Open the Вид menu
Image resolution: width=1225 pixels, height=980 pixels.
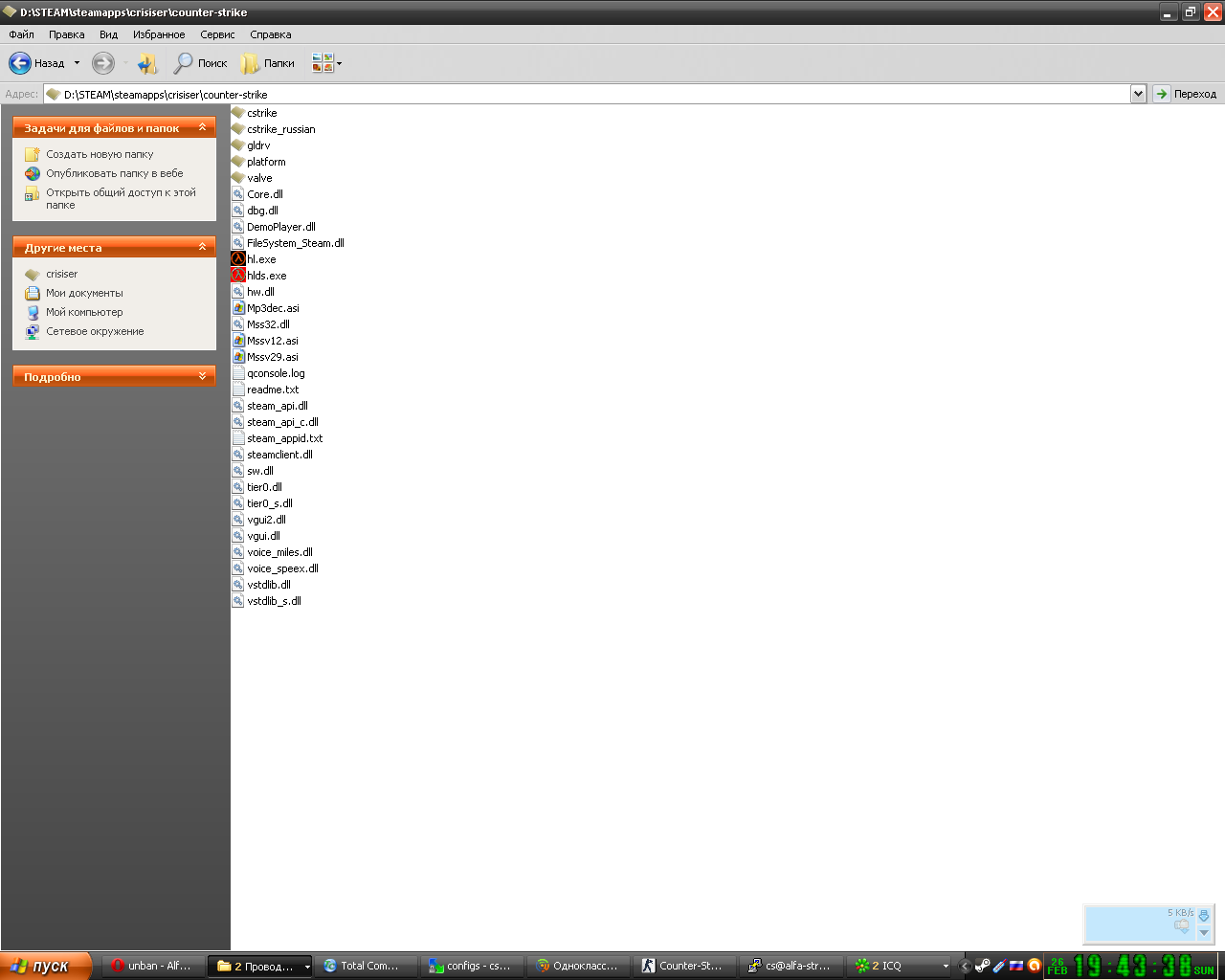pos(109,34)
